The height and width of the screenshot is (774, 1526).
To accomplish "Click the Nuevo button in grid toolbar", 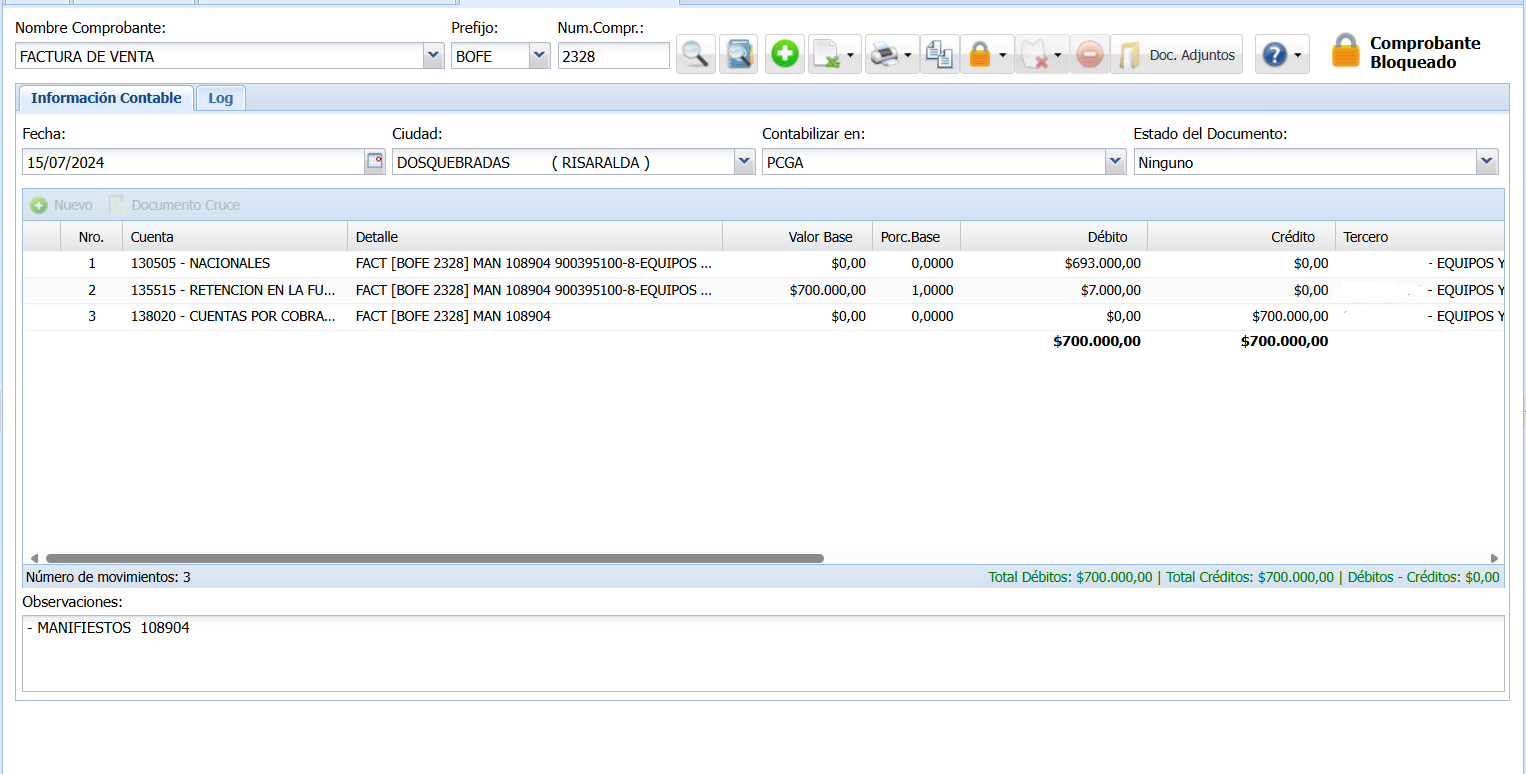I will point(62,205).
